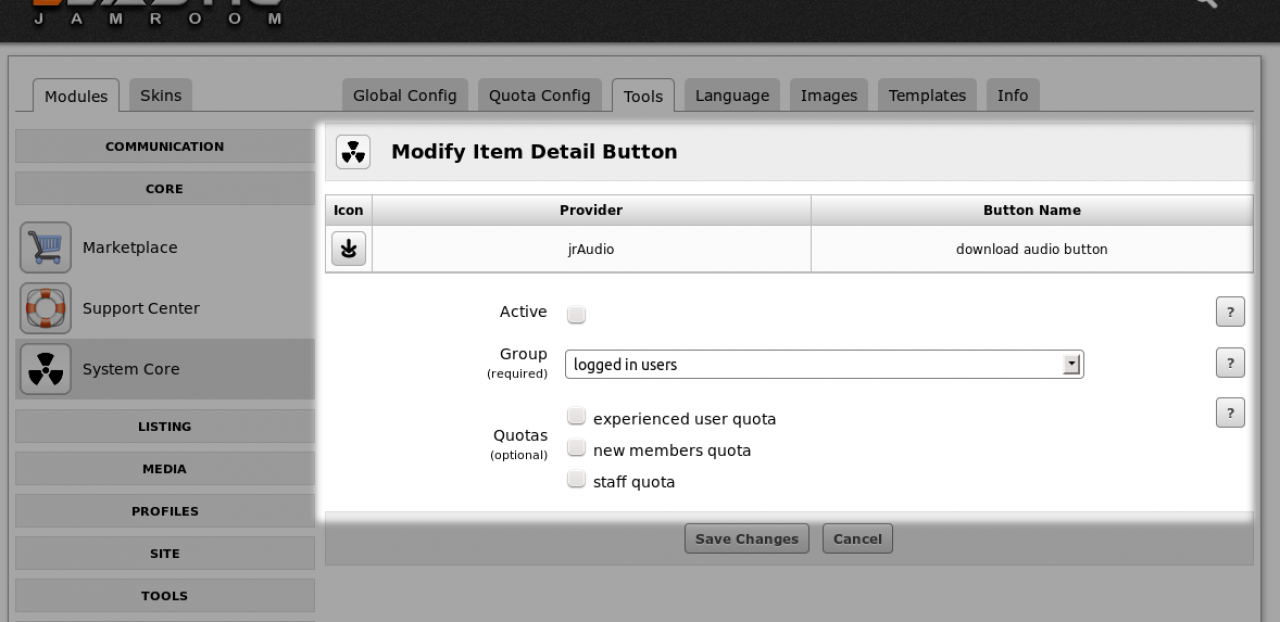This screenshot has height=622, width=1280.
Task: Click the radiation icon beside Modify Item Detail Button
Action: [x=353, y=152]
